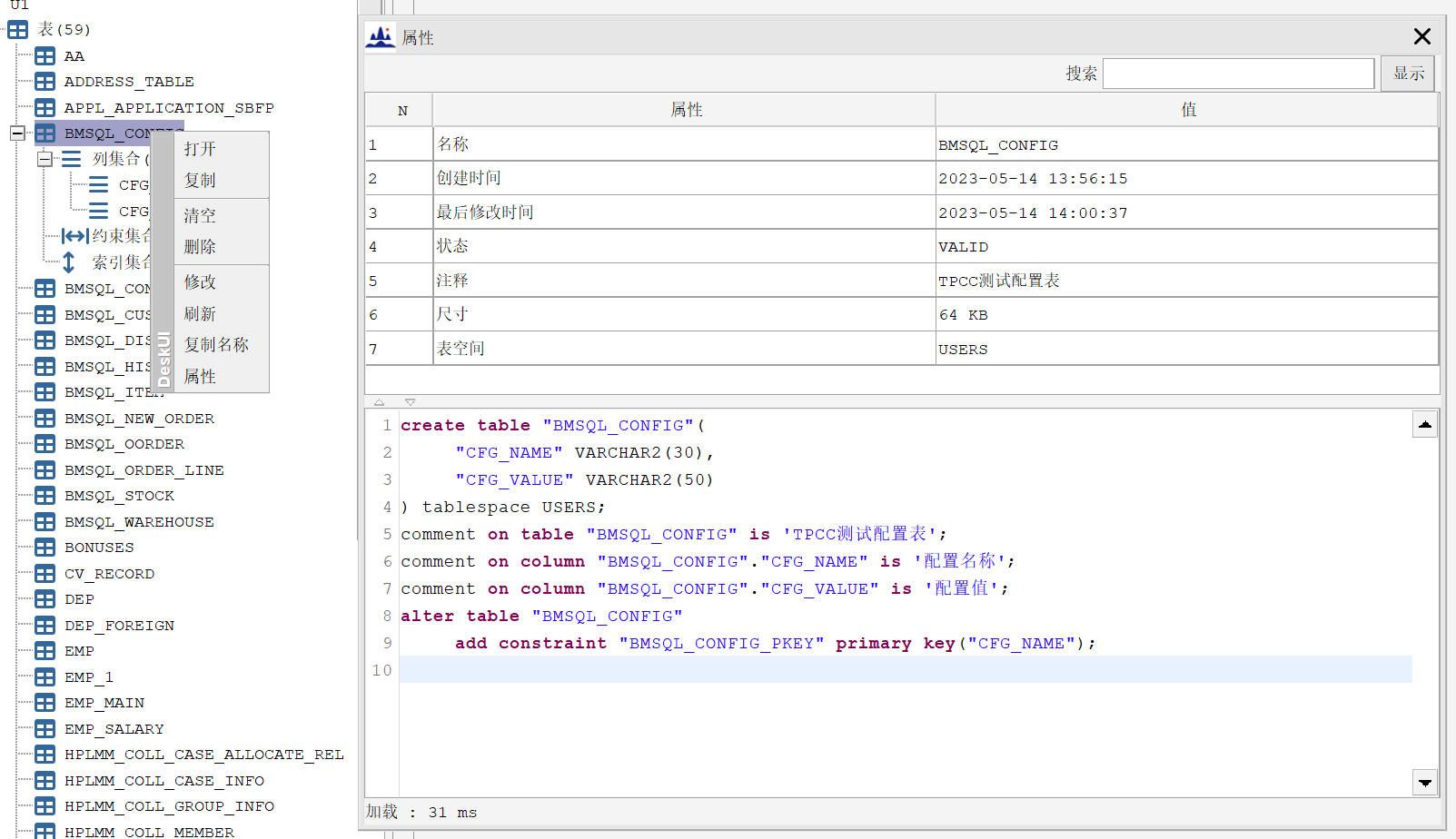The image size is (1456, 839).
Task: Click the BONUSES table icon
Action: 45,548
